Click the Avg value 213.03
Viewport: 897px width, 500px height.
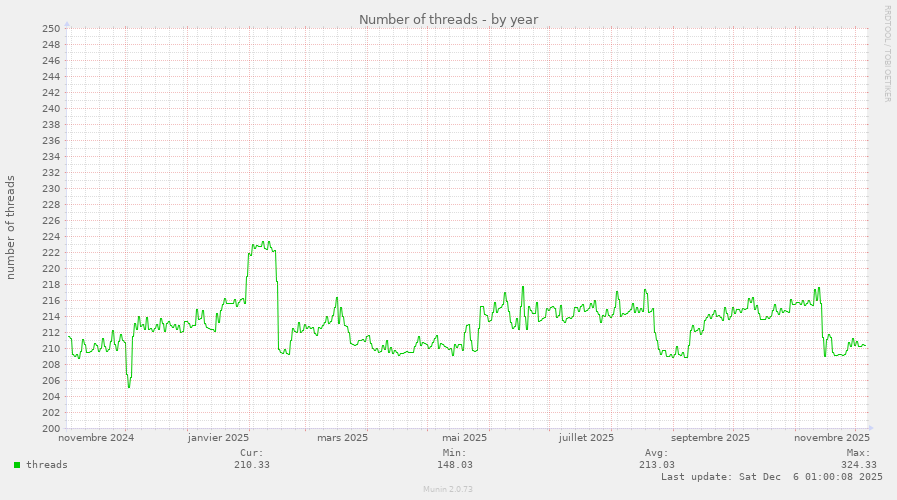657,465
